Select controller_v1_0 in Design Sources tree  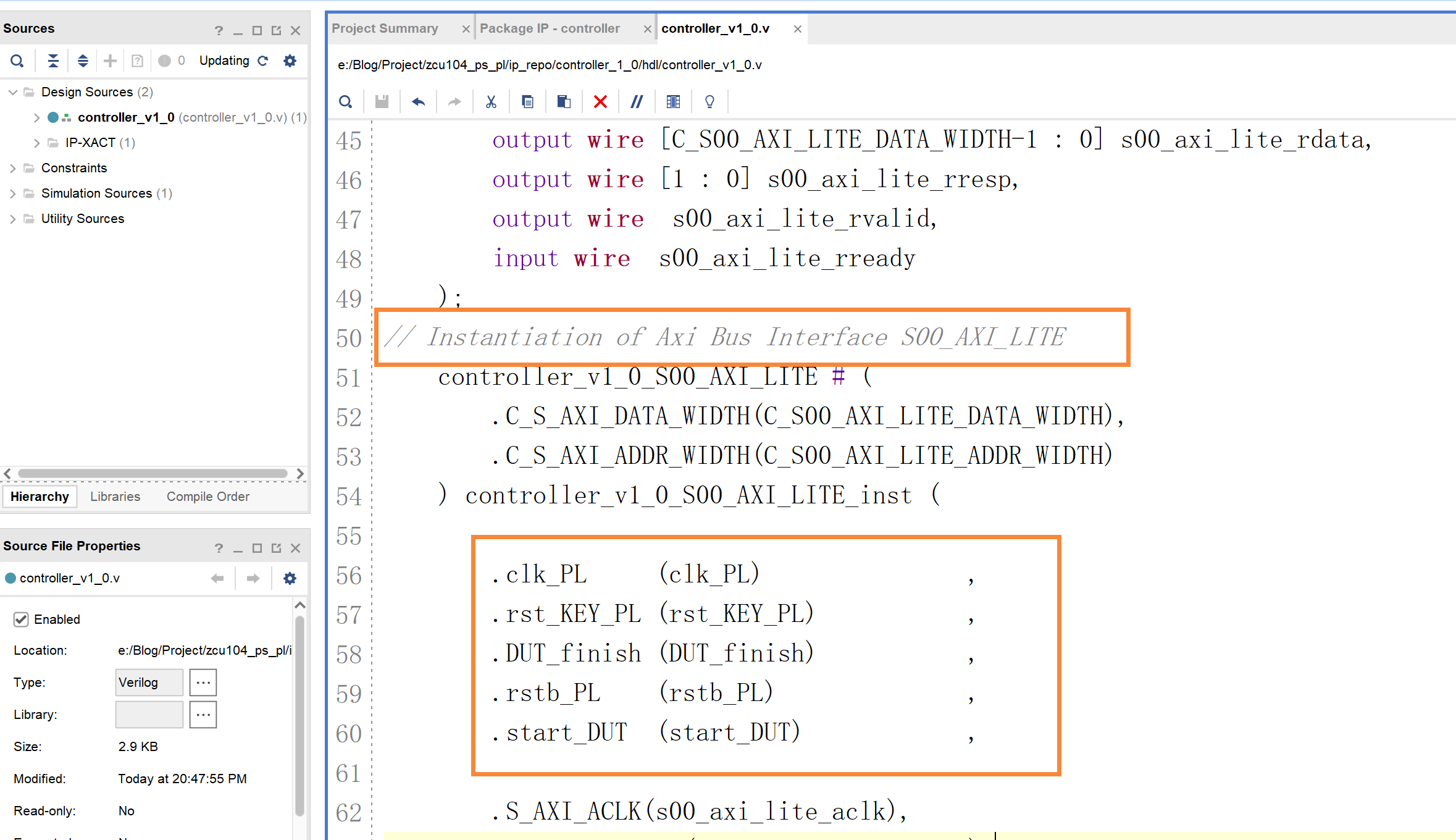click(126, 117)
